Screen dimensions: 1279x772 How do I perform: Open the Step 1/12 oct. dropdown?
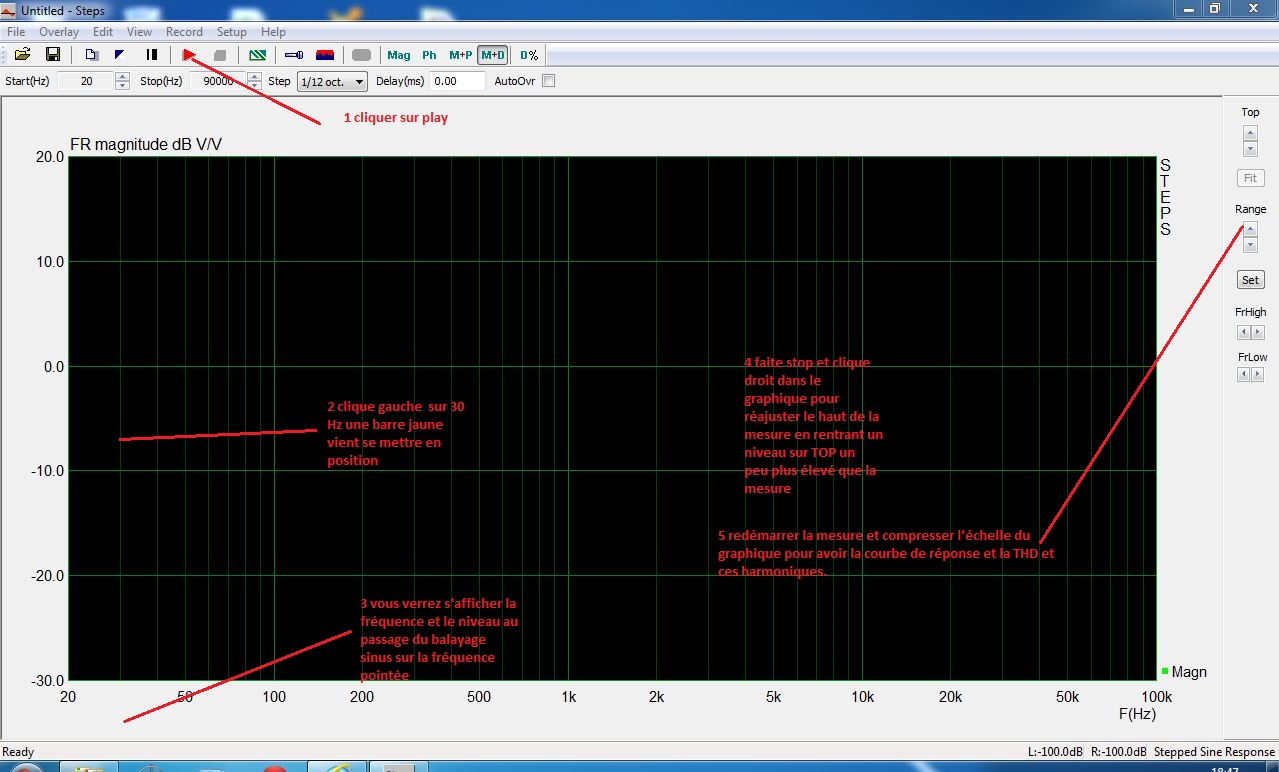pos(332,81)
